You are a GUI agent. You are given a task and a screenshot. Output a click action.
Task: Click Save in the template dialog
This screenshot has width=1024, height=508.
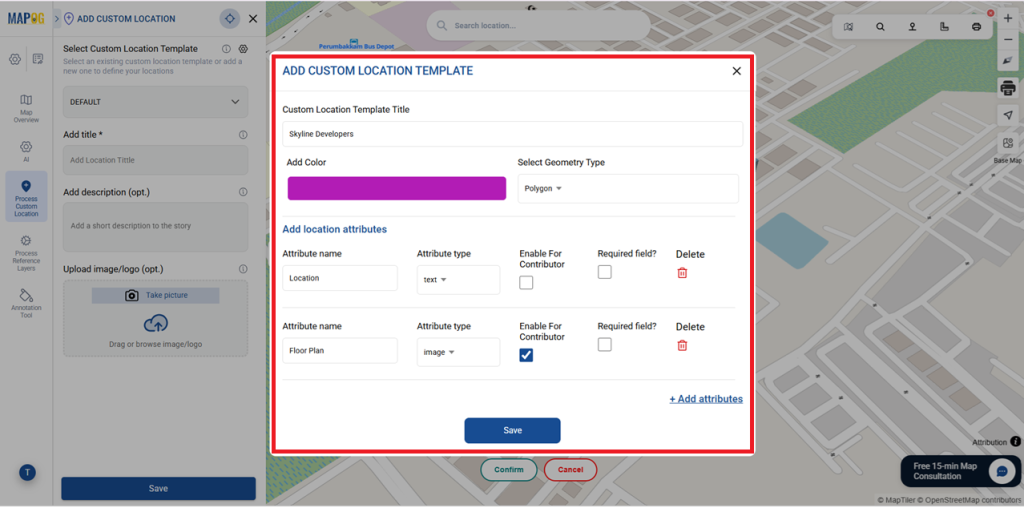coord(513,431)
